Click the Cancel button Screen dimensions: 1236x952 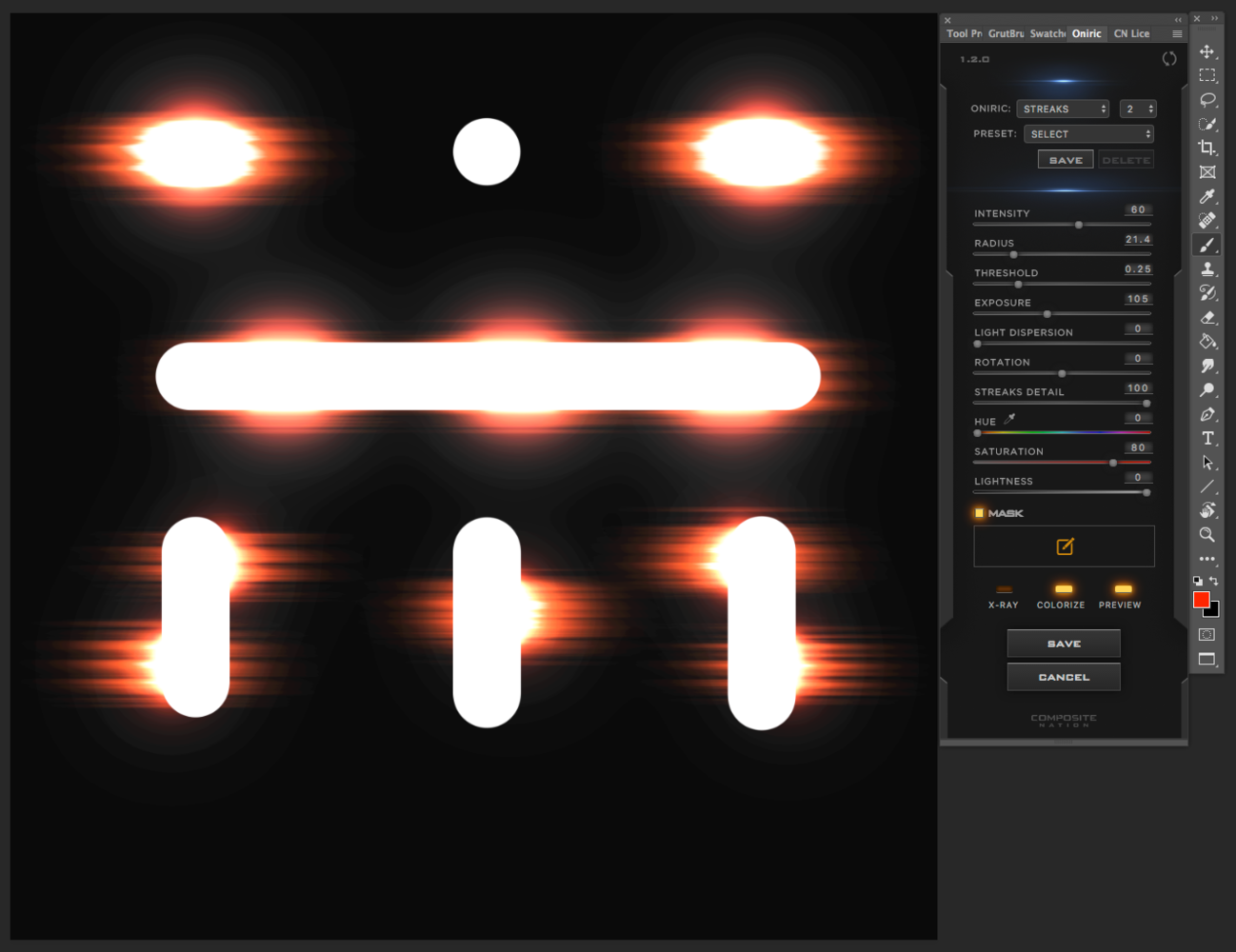tap(1064, 677)
